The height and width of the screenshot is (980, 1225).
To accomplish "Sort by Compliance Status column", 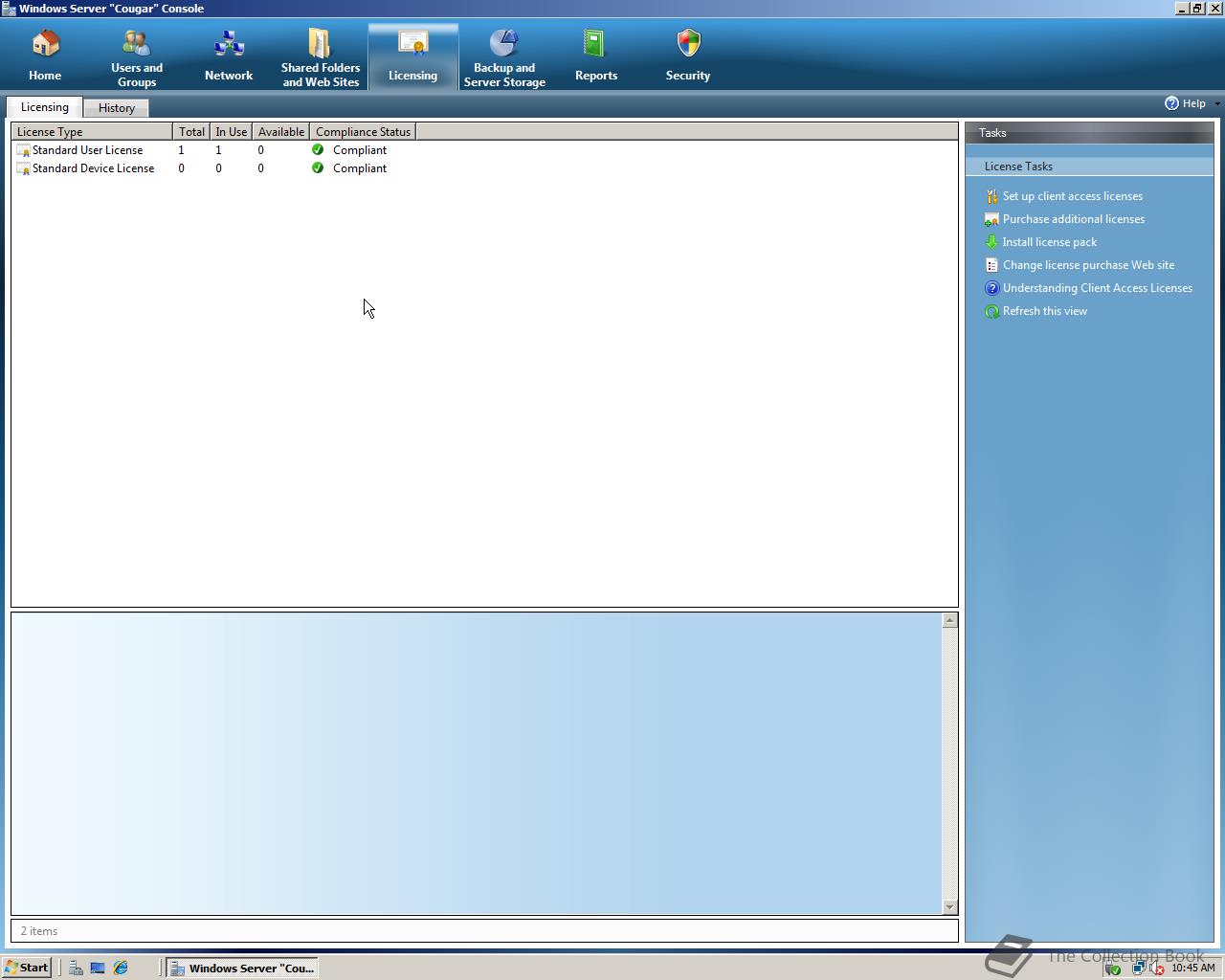I will 363,132.
